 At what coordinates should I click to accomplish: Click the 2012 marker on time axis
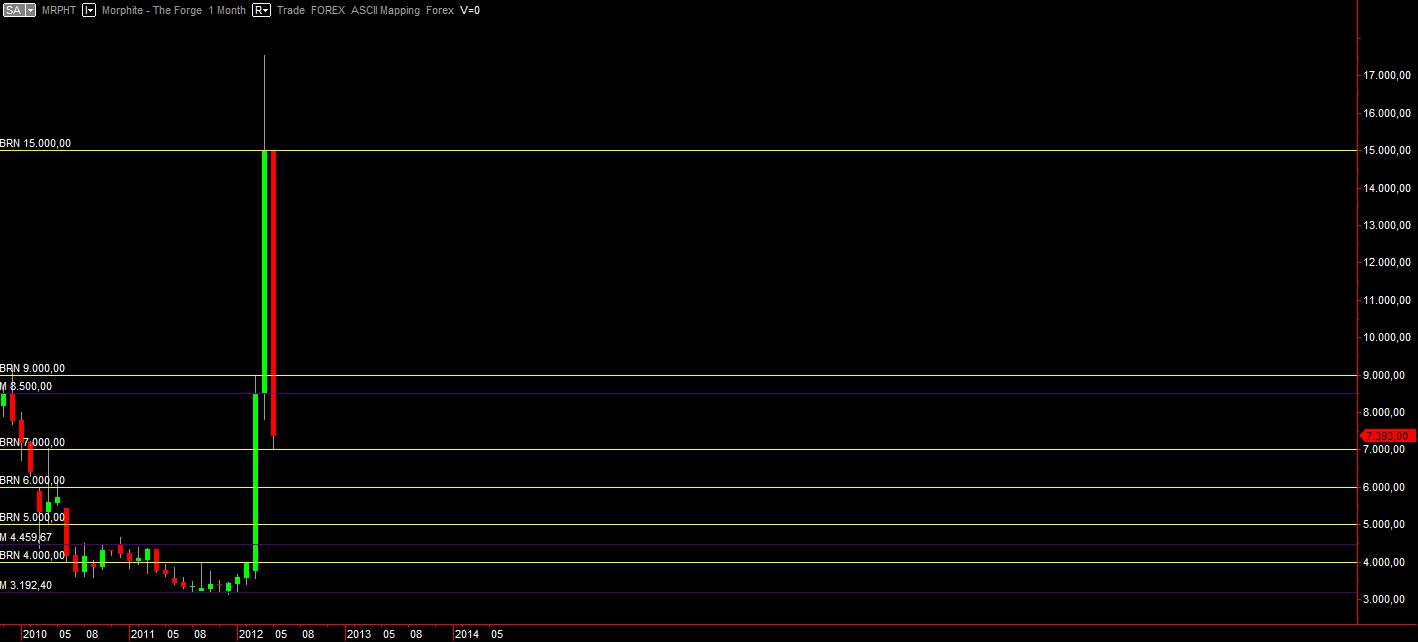click(250, 634)
